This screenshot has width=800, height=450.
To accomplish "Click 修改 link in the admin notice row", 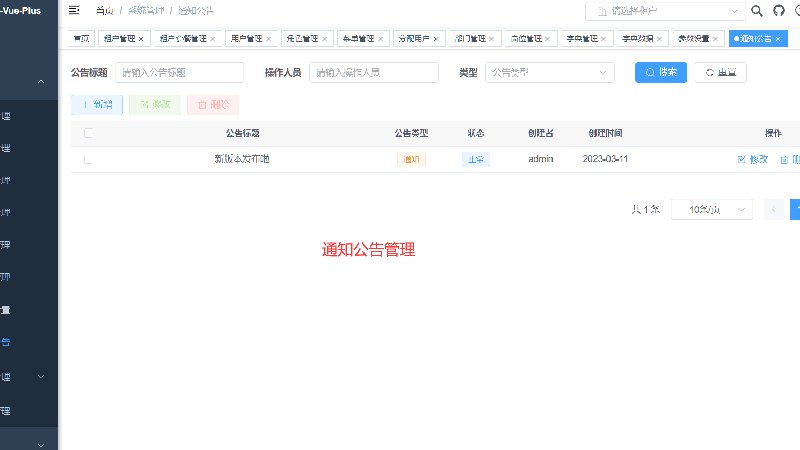I will pyautogui.click(x=753, y=159).
